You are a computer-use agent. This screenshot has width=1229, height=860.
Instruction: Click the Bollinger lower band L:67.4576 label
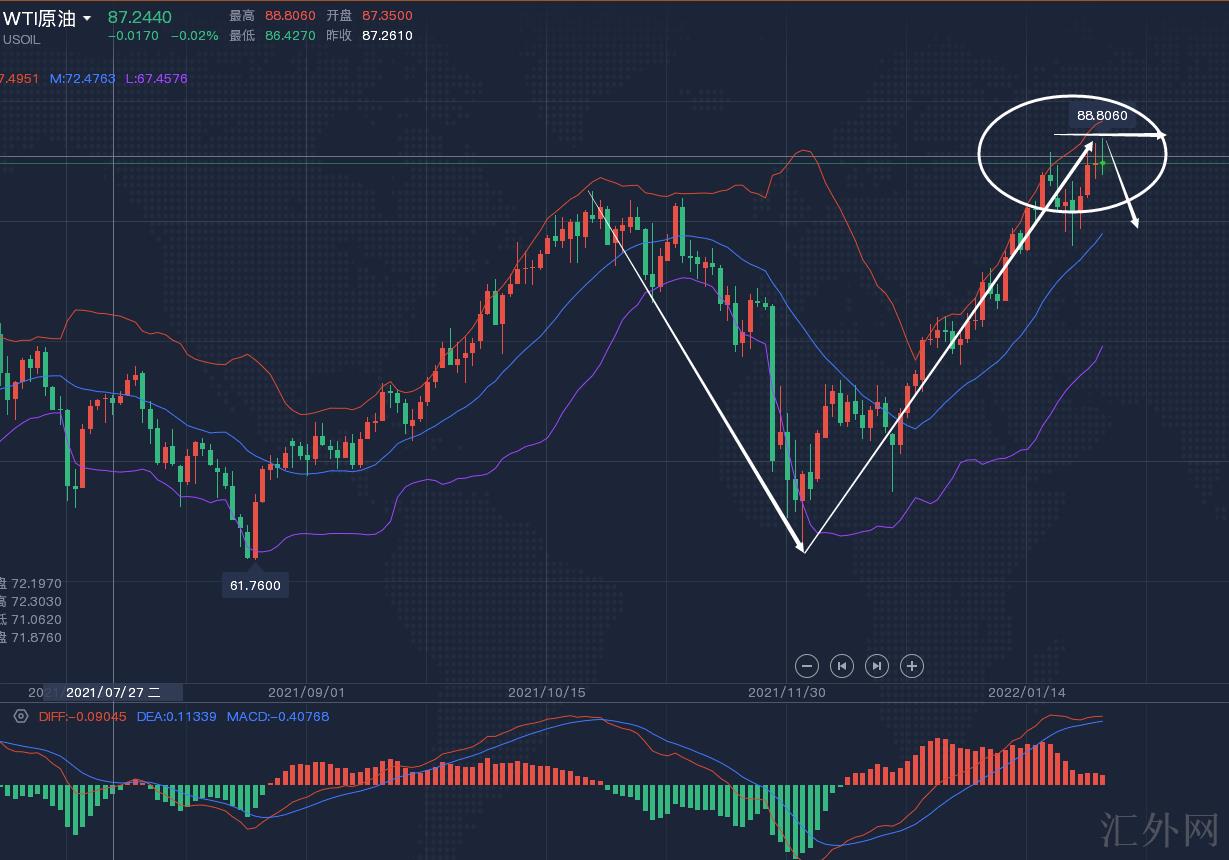click(156, 78)
